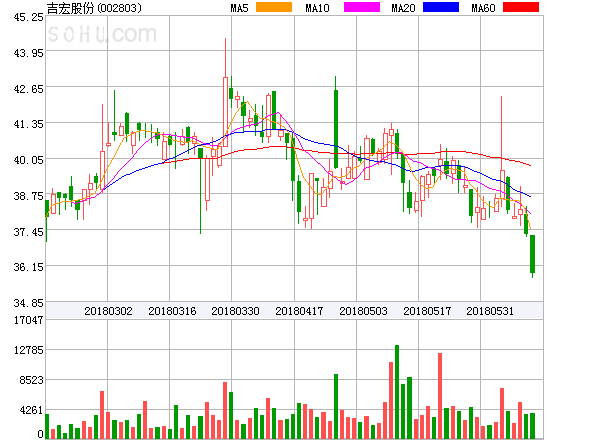600x440 pixels.
Task: Click the 4261 volume axis label
Action: [31, 410]
